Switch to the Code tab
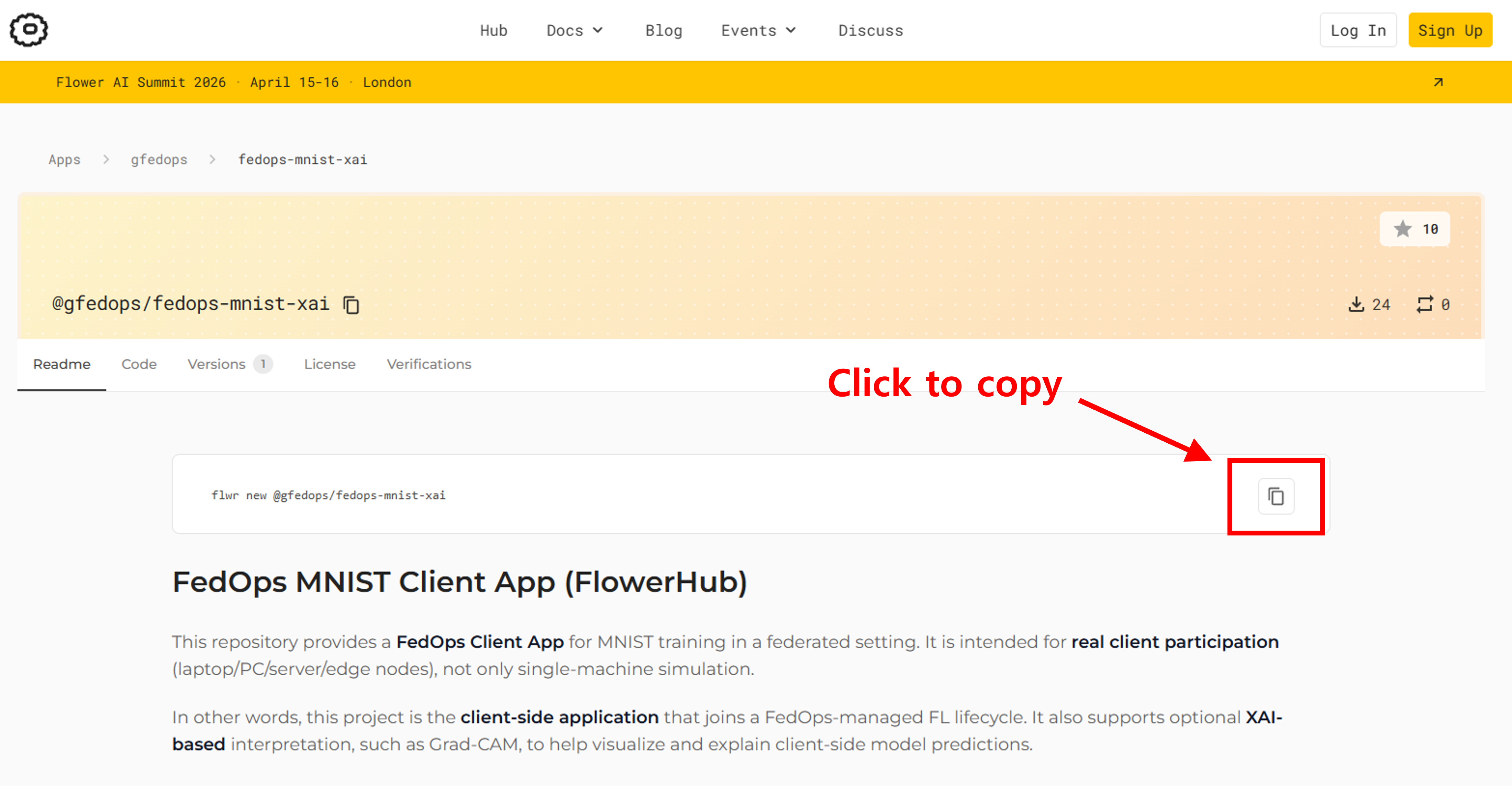 tap(138, 364)
